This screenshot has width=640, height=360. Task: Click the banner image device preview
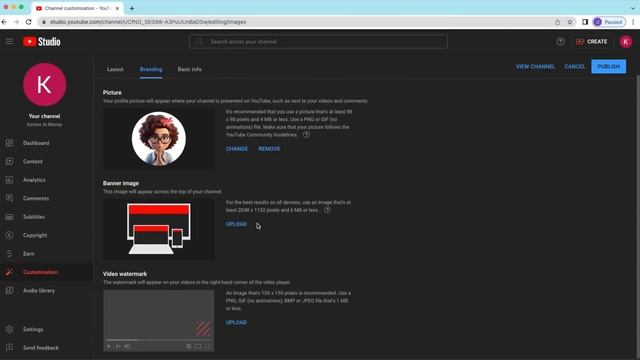(158, 229)
